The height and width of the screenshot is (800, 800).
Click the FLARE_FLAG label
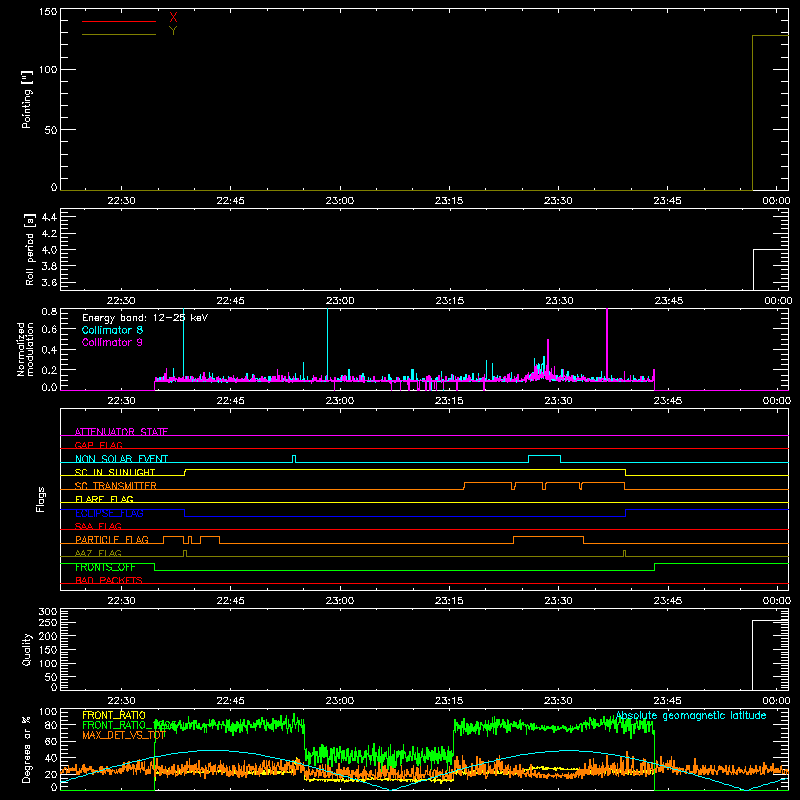104,499
